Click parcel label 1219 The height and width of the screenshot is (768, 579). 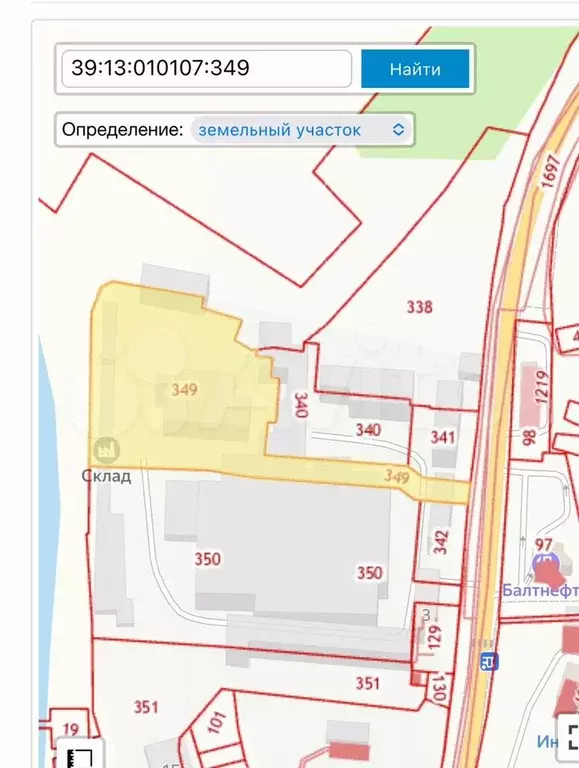[x=541, y=387]
